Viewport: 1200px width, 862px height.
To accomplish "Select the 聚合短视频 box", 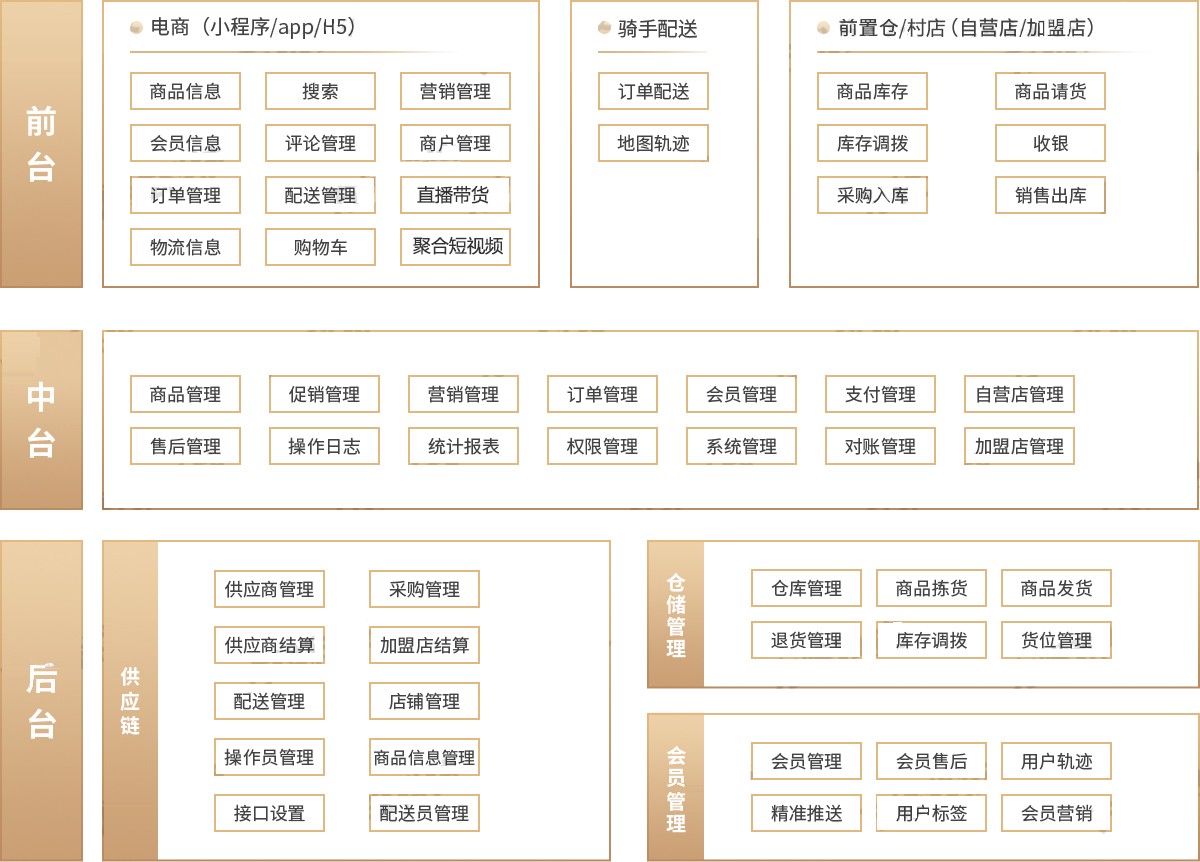I will point(455,247).
